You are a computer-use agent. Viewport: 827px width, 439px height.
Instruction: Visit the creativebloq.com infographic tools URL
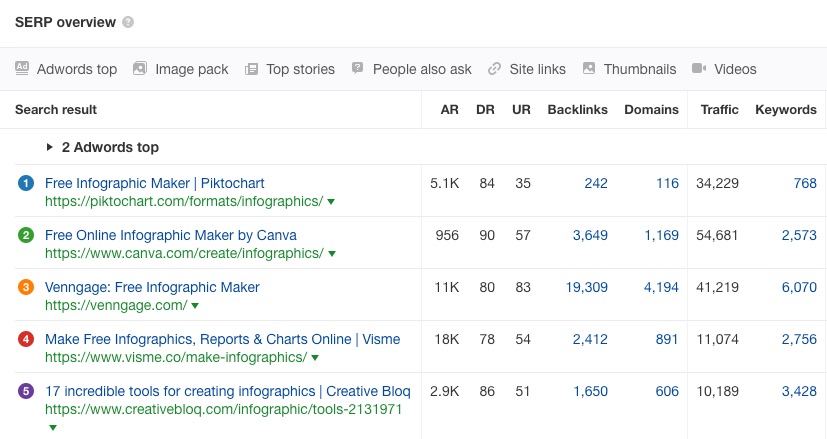pyautogui.click(x=224, y=409)
